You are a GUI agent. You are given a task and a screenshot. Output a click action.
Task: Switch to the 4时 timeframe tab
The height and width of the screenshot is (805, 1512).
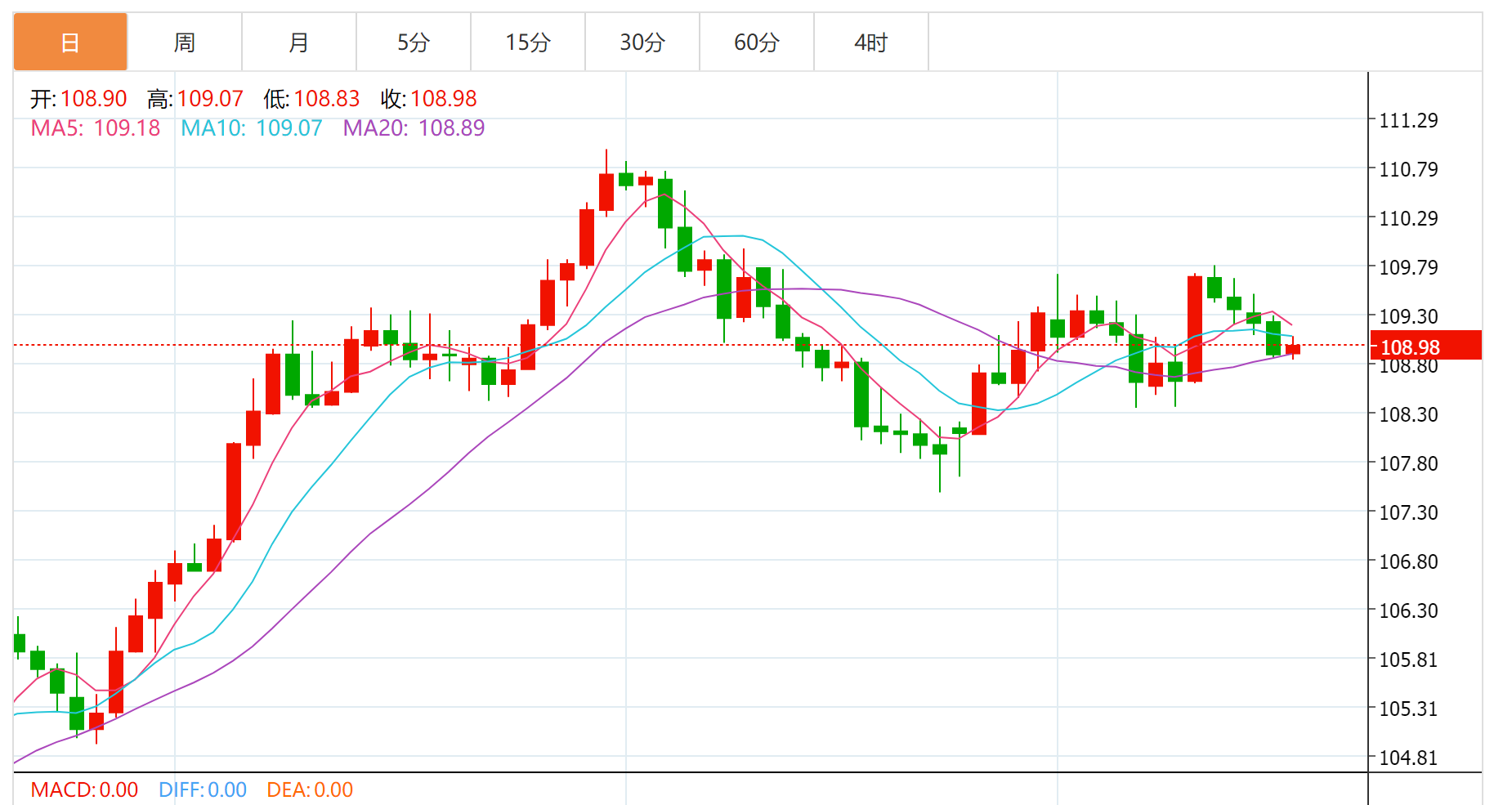[x=871, y=42]
